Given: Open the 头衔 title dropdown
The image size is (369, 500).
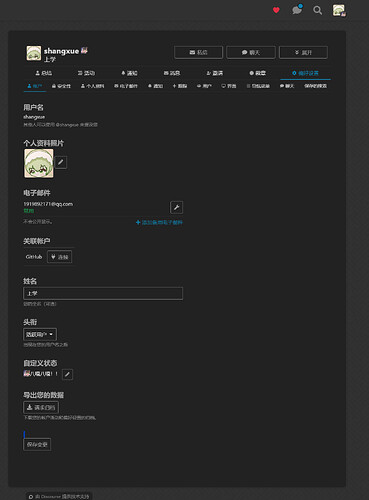Looking at the screenshot, I should (x=40, y=334).
